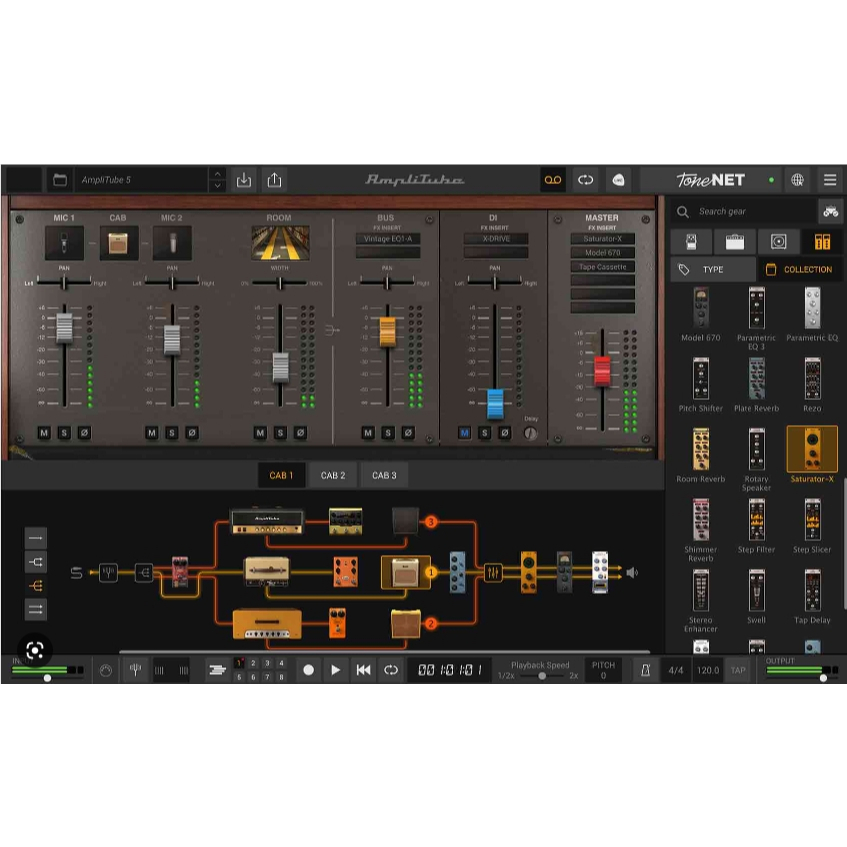Open the X-DRIVE DI insert slot
The width and height of the screenshot is (847, 847).
point(496,239)
